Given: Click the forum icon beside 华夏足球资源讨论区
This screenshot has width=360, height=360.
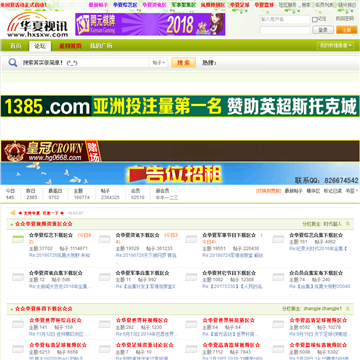Looking at the screenshot, I should coord(105,349).
